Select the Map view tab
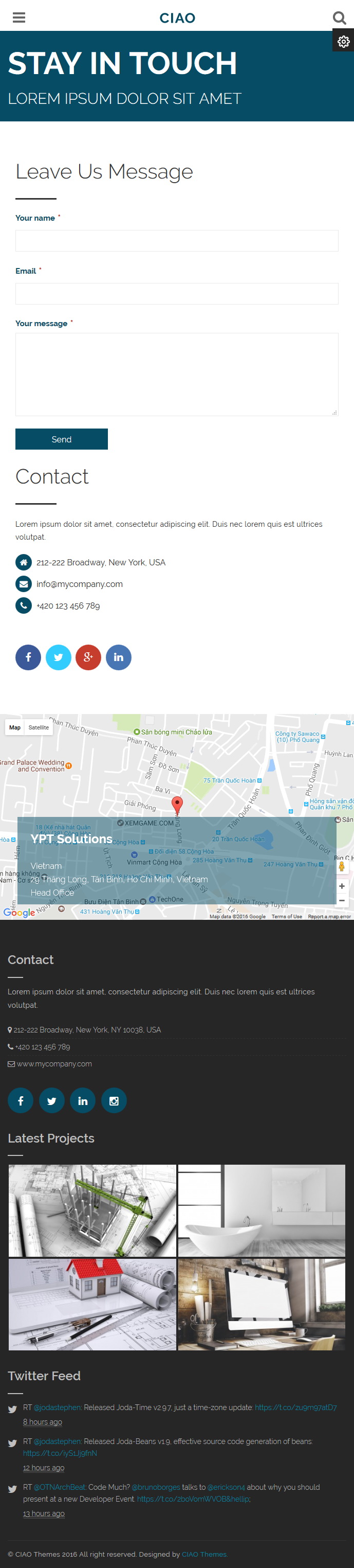This screenshot has height=1568, width=354. pyautogui.click(x=14, y=727)
